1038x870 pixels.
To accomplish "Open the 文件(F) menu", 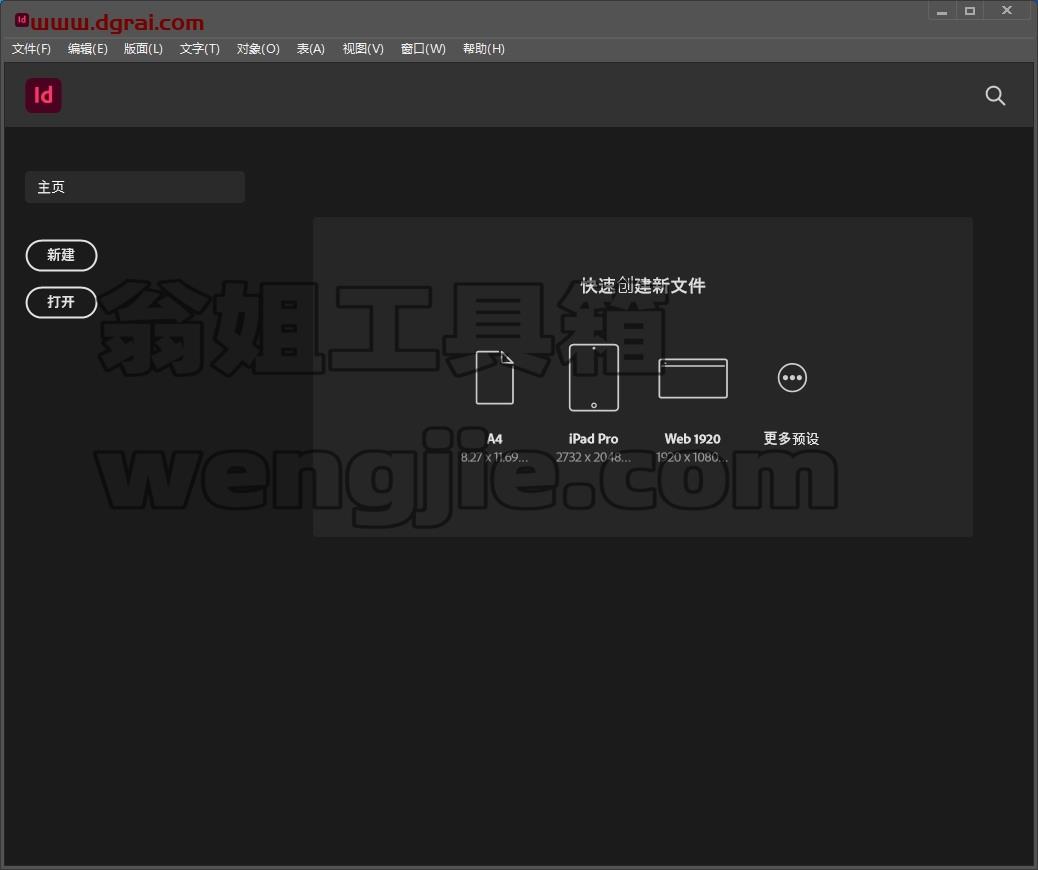I will tap(31, 49).
